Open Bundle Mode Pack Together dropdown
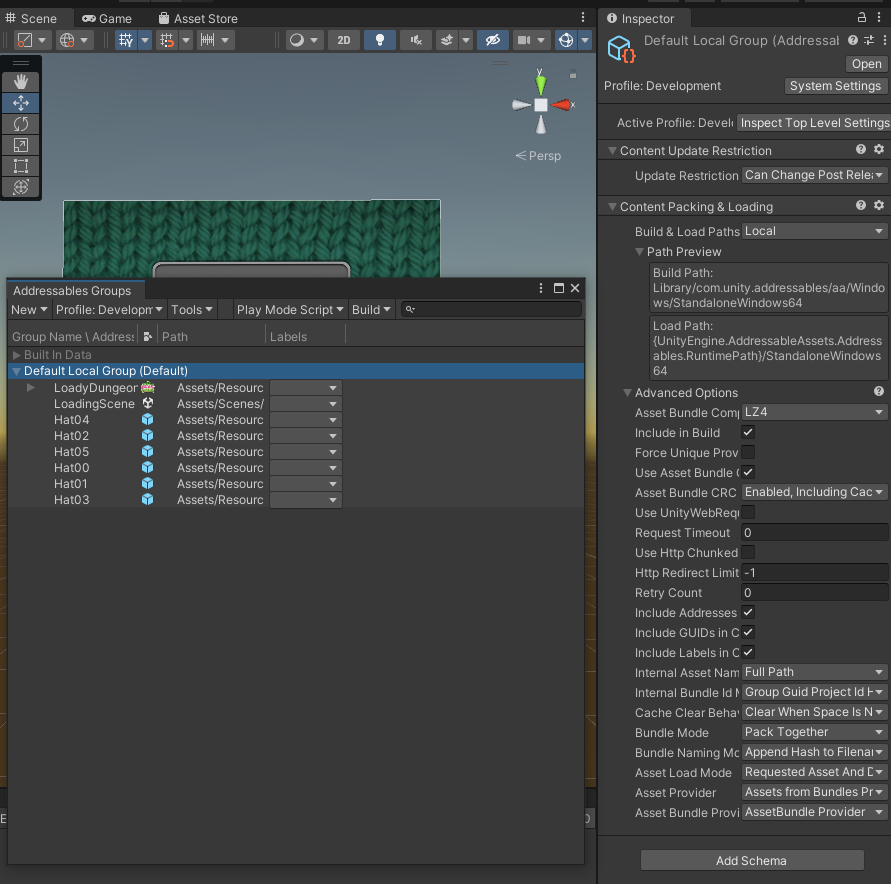Viewport: 891px width, 884px height. (814, 732)
